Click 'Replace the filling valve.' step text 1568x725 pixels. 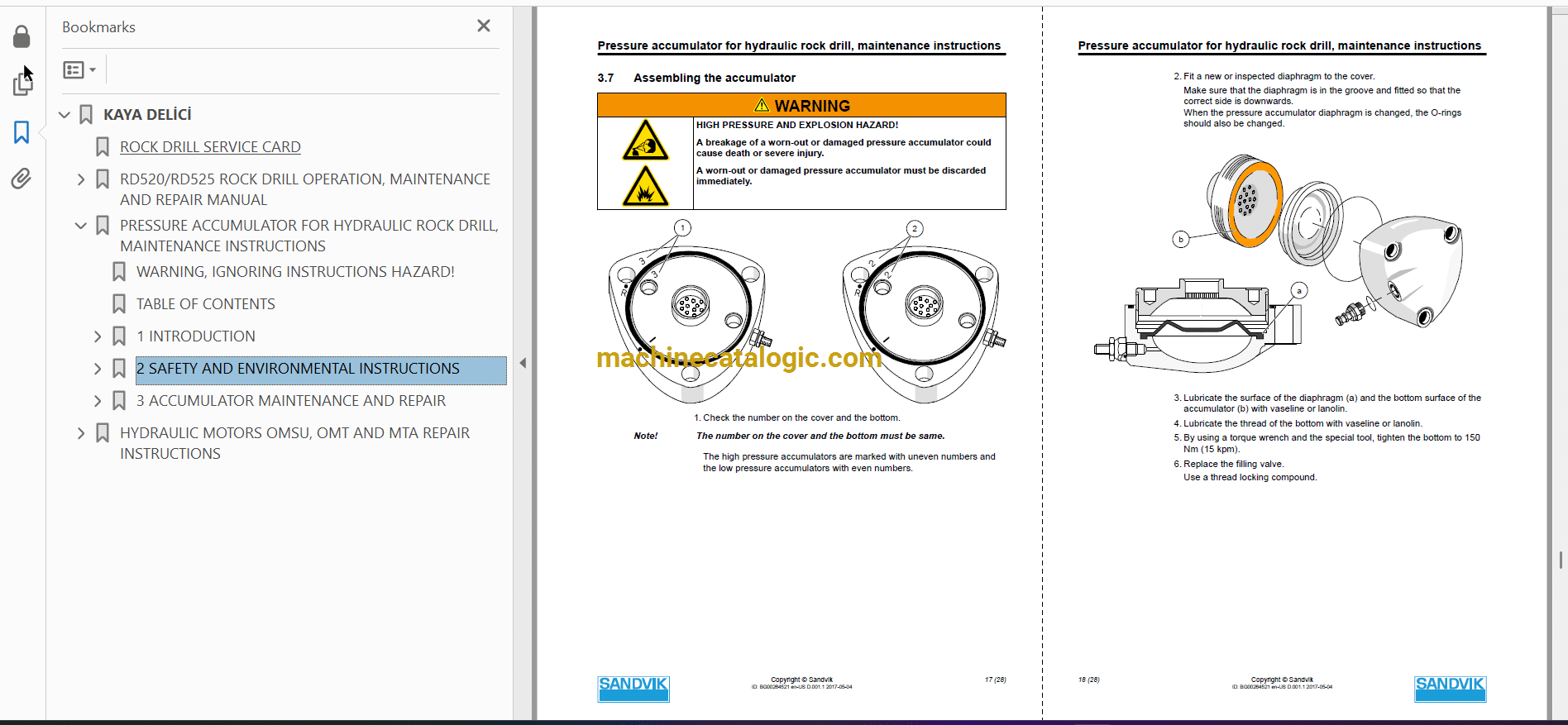click(1233, 464)
